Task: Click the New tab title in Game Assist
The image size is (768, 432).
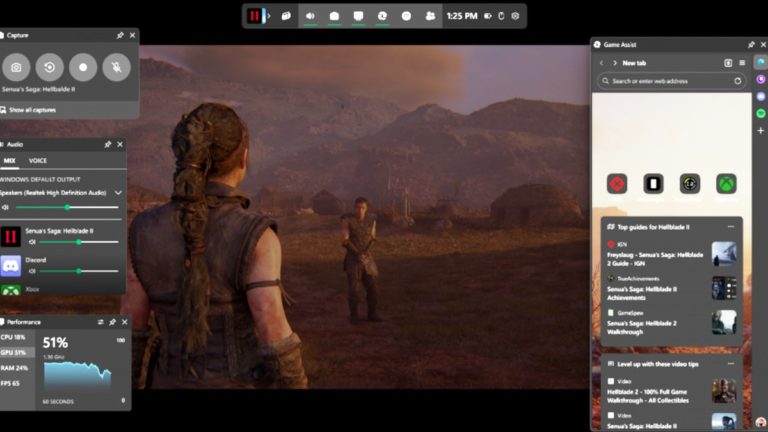Action: (634, 63)
